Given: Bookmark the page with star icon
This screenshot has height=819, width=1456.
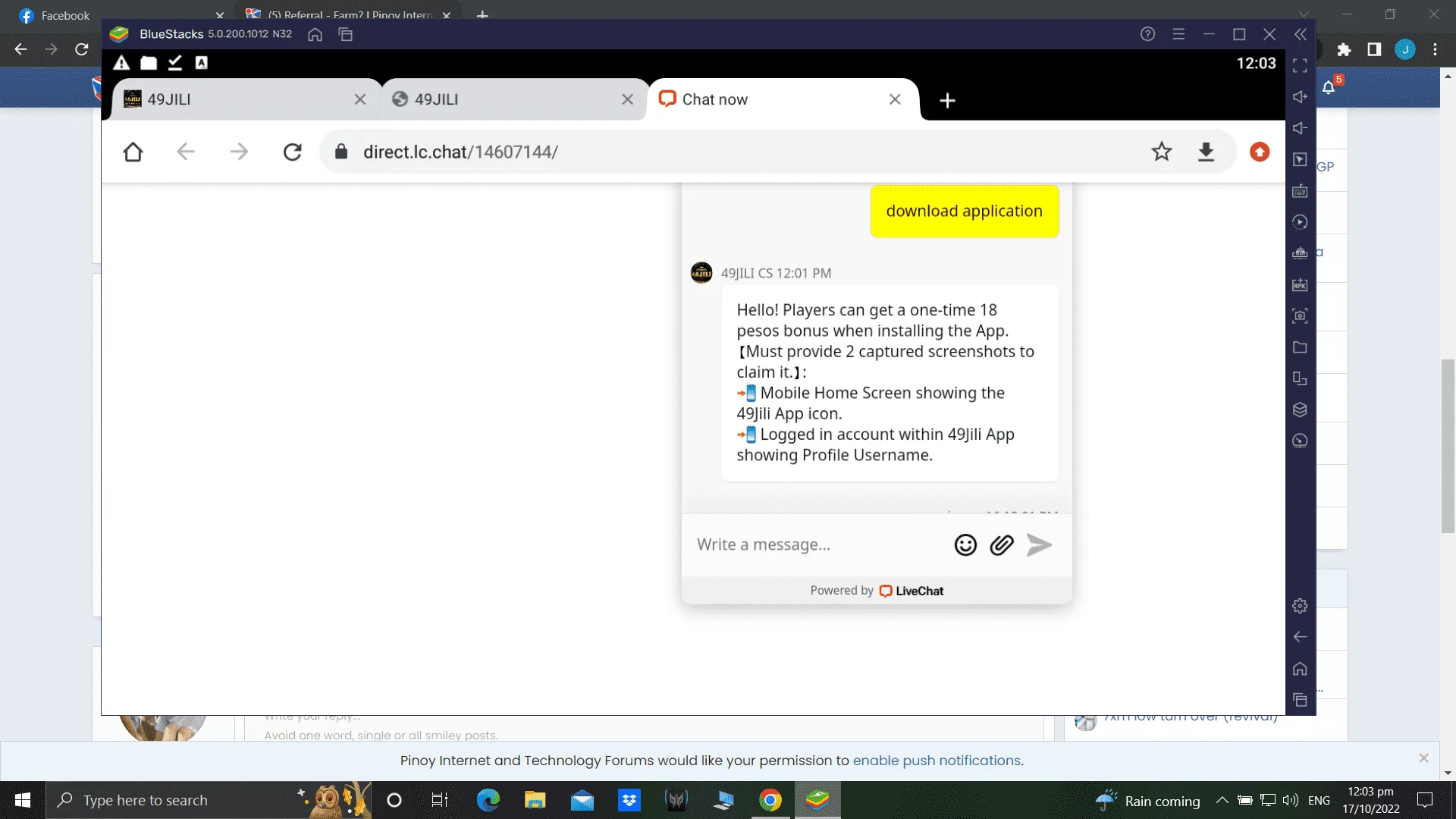Looking at the screenshot, I should coord(1162,152).
